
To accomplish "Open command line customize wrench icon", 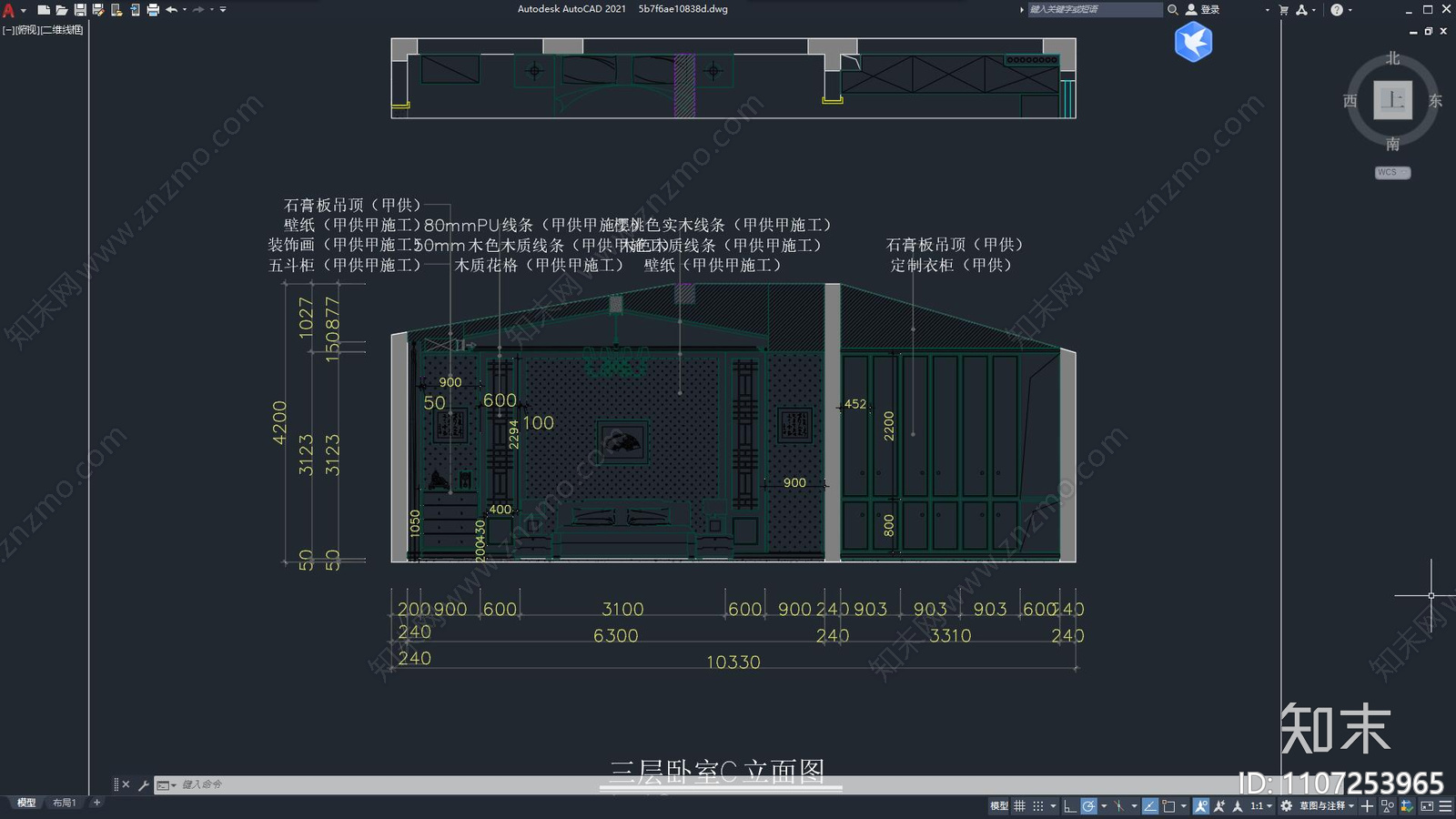I will [143, 784].
